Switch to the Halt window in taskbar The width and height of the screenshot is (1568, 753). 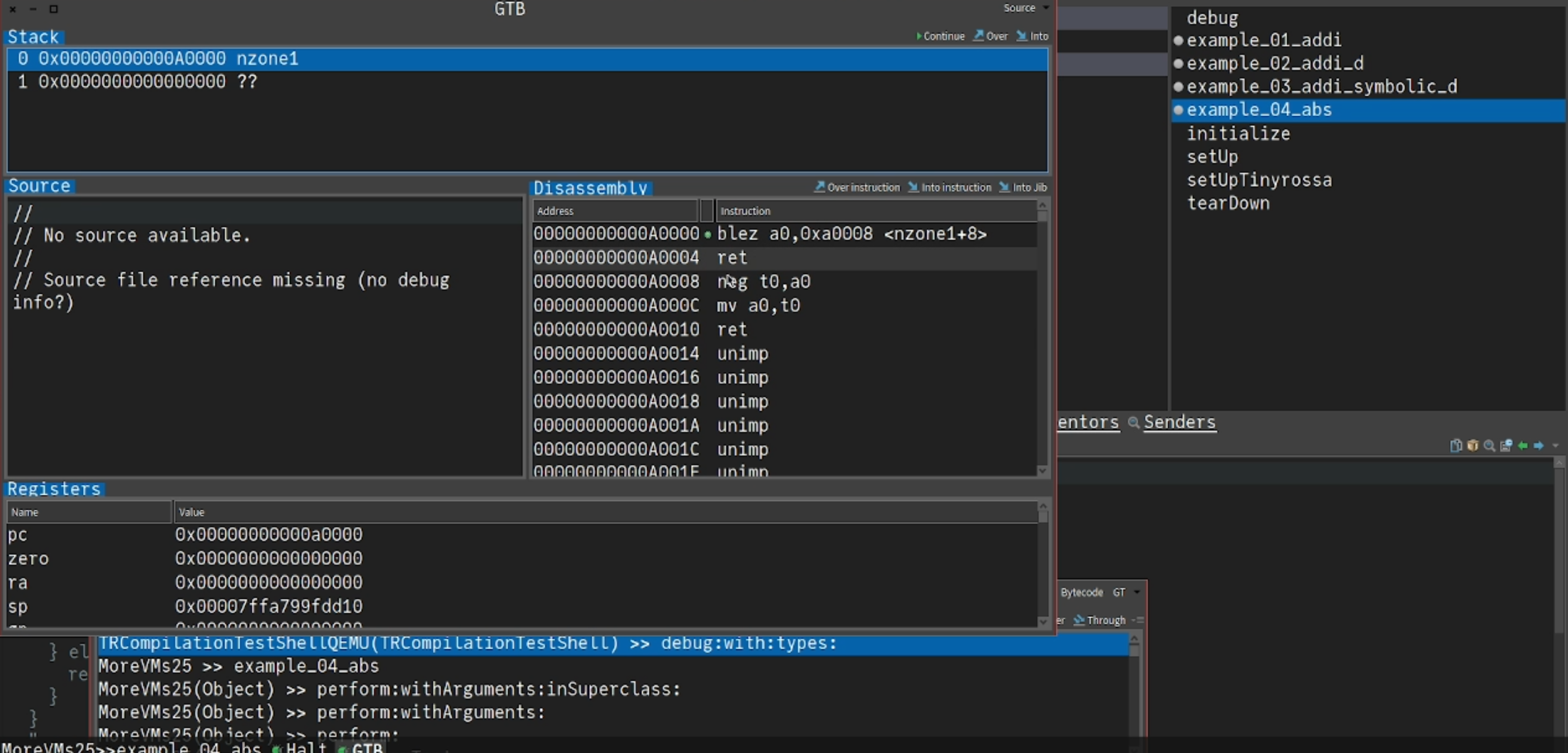pos(300,747)
